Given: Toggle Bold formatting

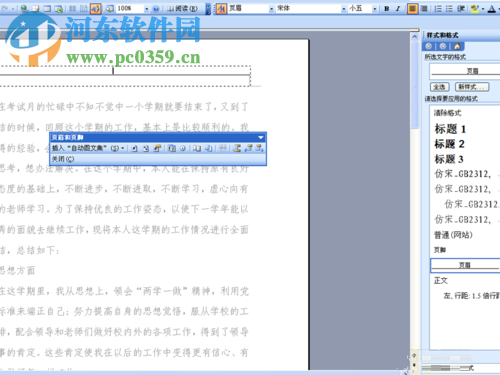Looking at the screenshot, I should (386, 9).
